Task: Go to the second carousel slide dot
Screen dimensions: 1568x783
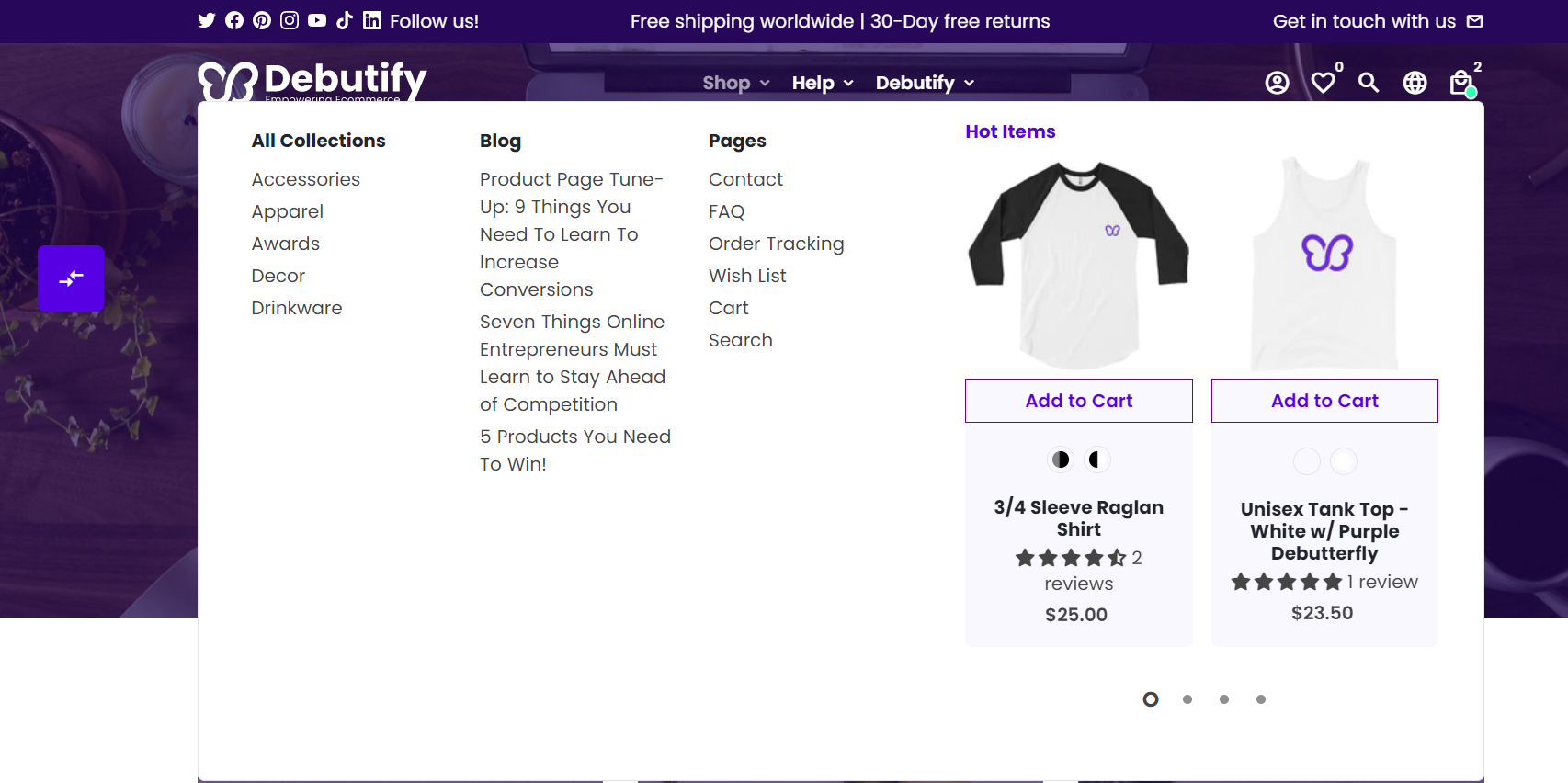Action: (x=1187, y=699)
